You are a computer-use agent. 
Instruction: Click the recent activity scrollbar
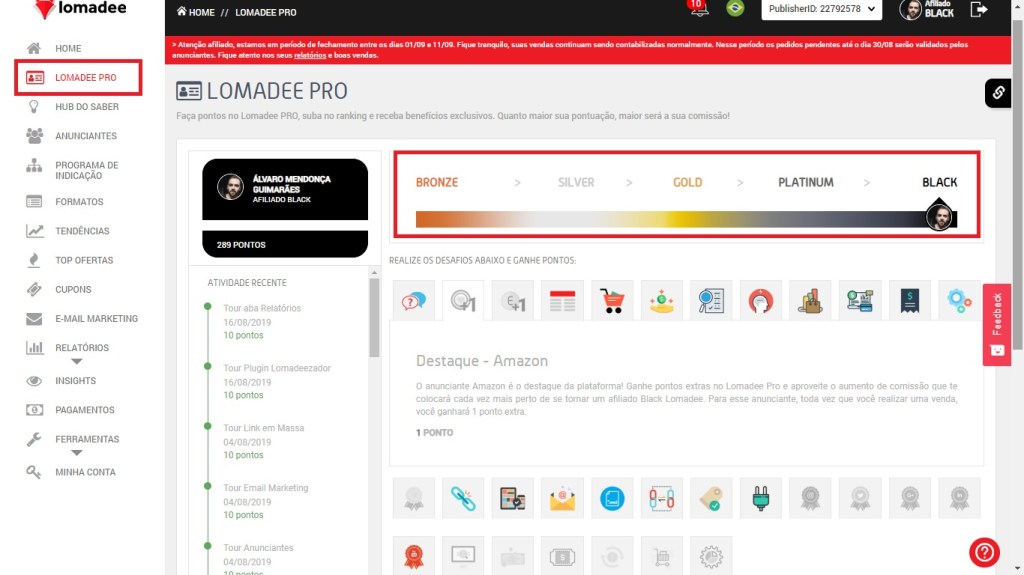coord(374,318)
